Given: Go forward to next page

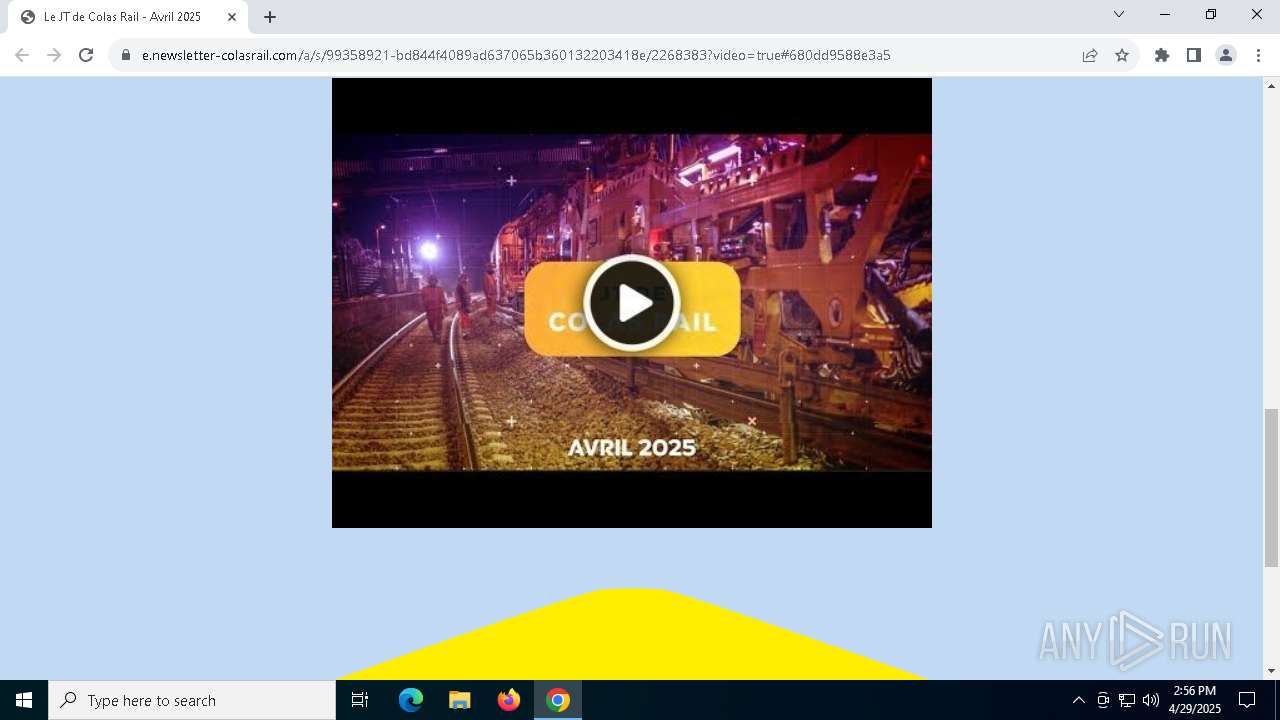Looking at the screenshot, I should click(x=54, y=55).
